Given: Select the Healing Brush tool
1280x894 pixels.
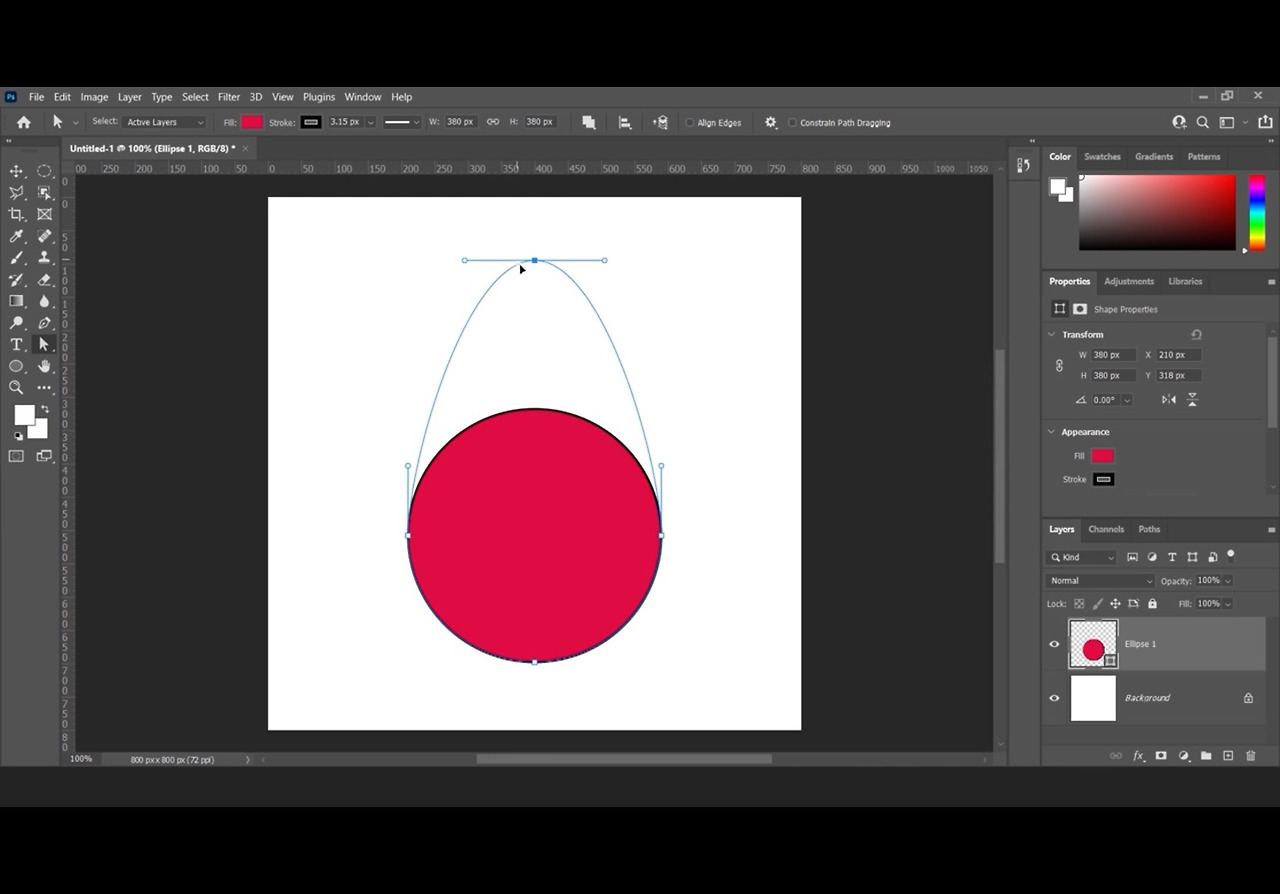Looking at the screenshot, I should click(44, 236).
